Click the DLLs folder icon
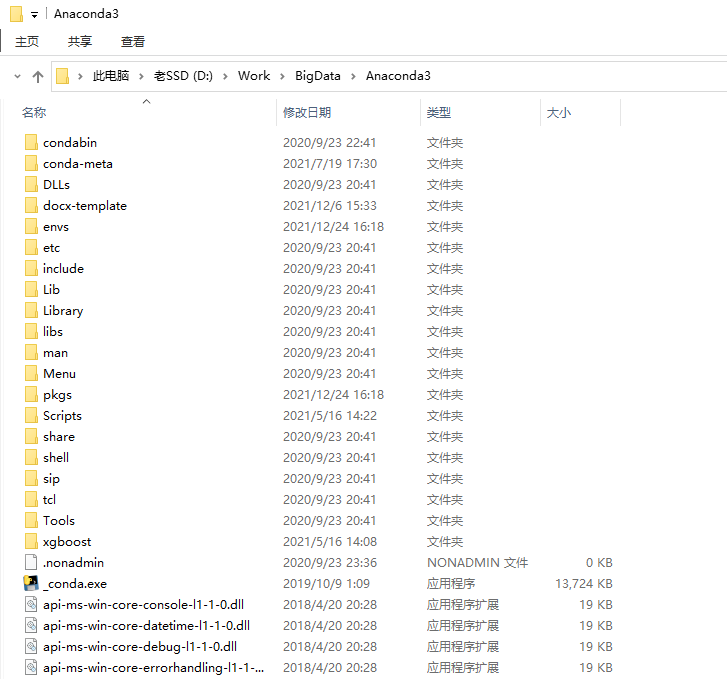Screen dimensions: 727x679 (31, 185)
